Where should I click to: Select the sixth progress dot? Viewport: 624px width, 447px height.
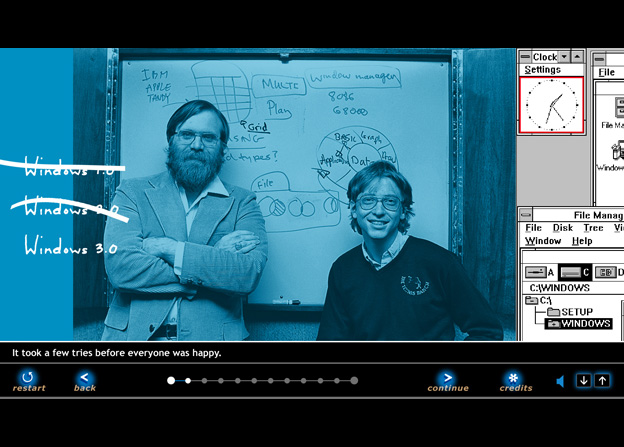[x=254, y=381]
